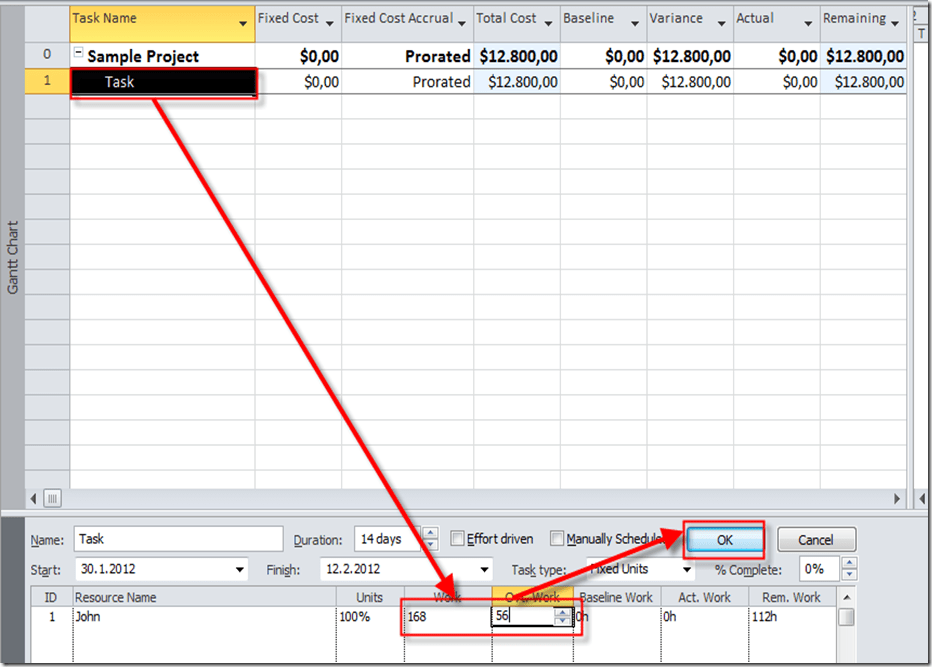Screen dimensions: 932x667
Task: Click the OK button
Action: pyautogui.click(x=725, y=539)
